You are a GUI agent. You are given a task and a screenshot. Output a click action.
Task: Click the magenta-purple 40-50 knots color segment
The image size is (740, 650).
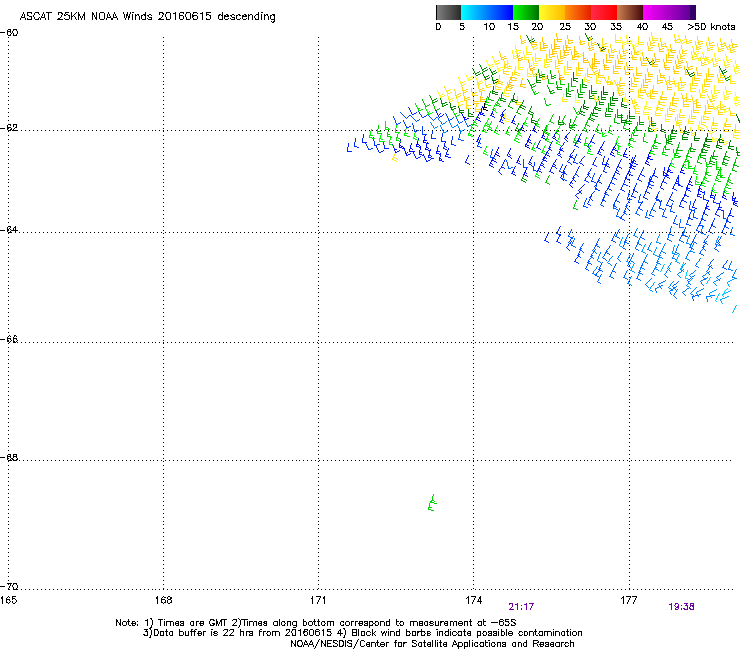(669, 12)
